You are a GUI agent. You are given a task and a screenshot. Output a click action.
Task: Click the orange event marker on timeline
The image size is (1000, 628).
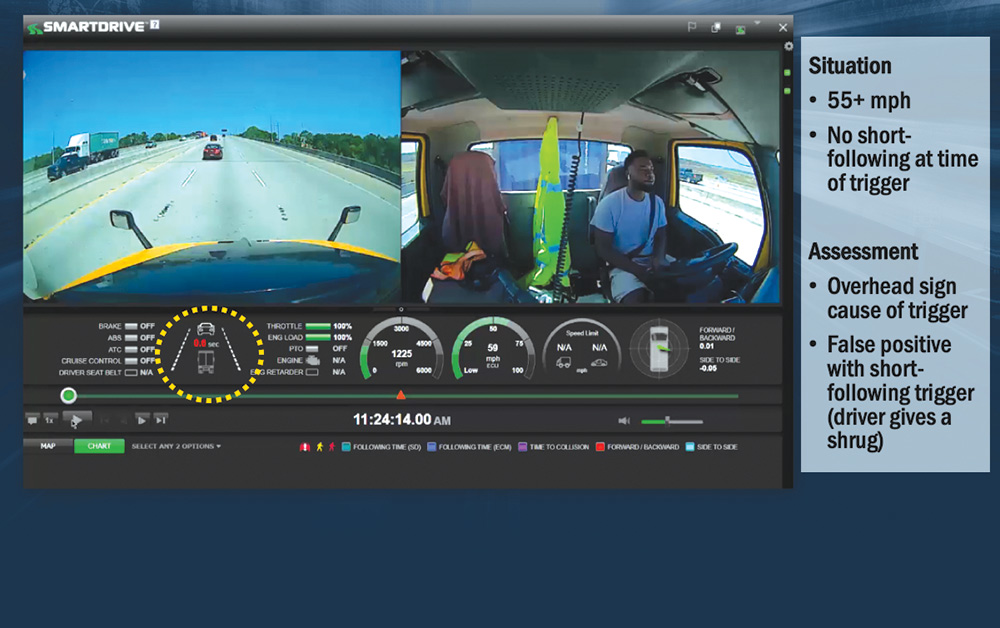click(401, 395)
